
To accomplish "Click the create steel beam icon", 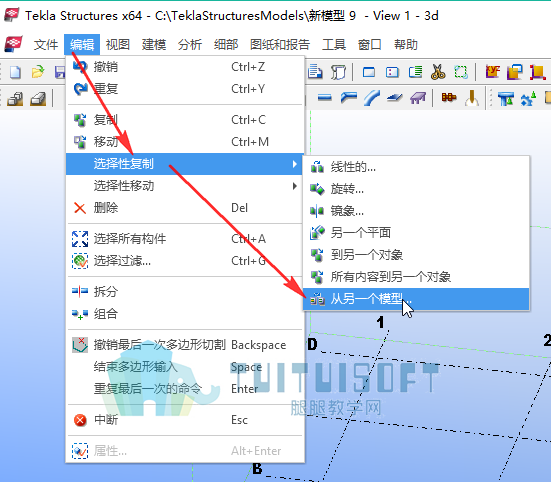I will (325, 98).
